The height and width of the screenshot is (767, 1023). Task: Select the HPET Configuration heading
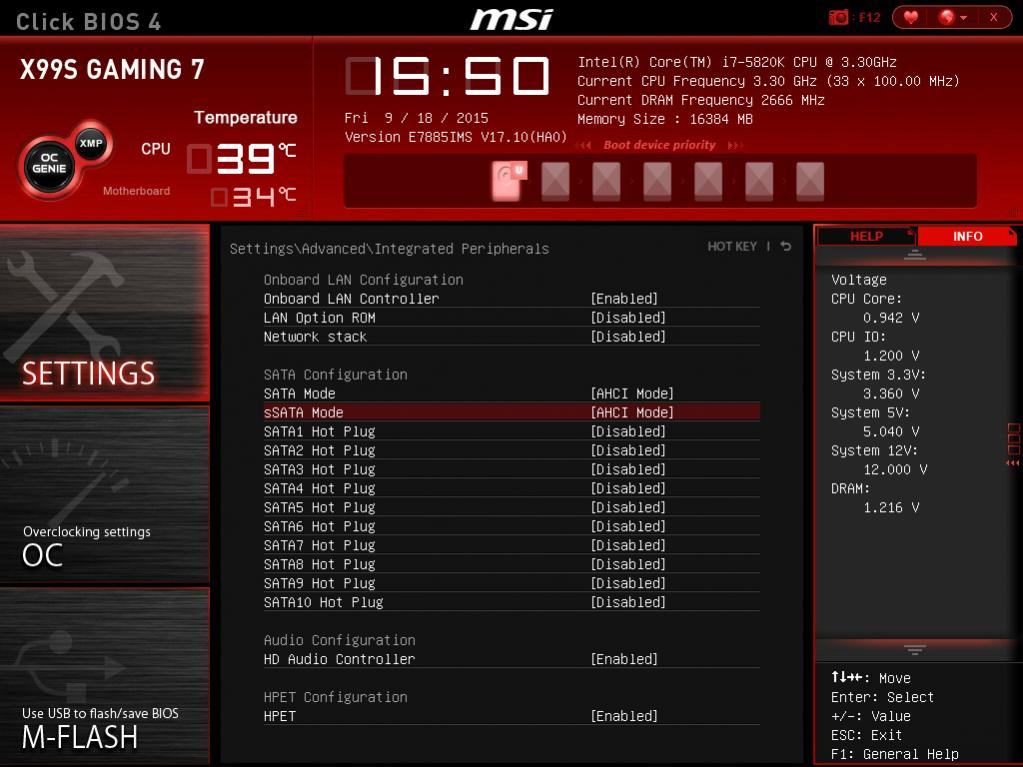pos(335,697)
